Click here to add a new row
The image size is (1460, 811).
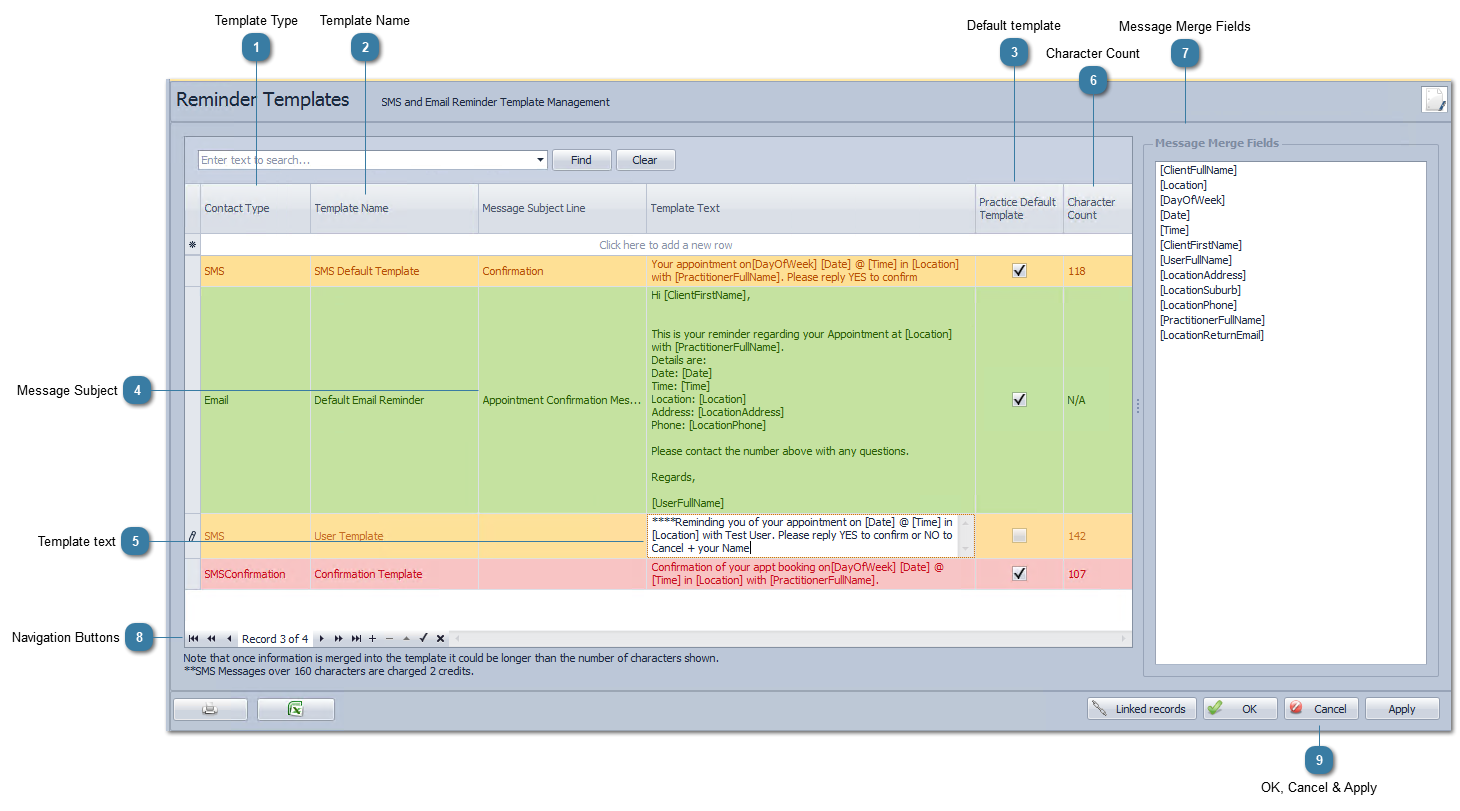(666, 245)
